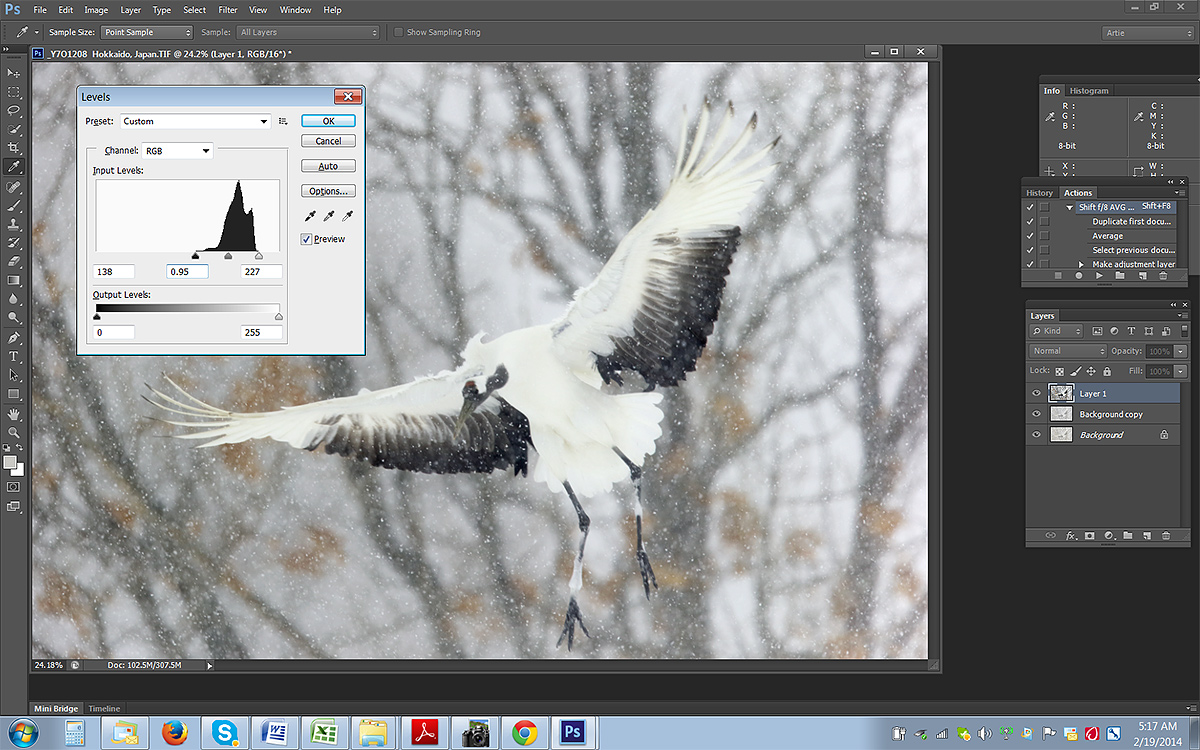The height and width of the screenshot is (750, 1200).
Task: Pick the gray point eyedropper in Levels
Action: 329,216
